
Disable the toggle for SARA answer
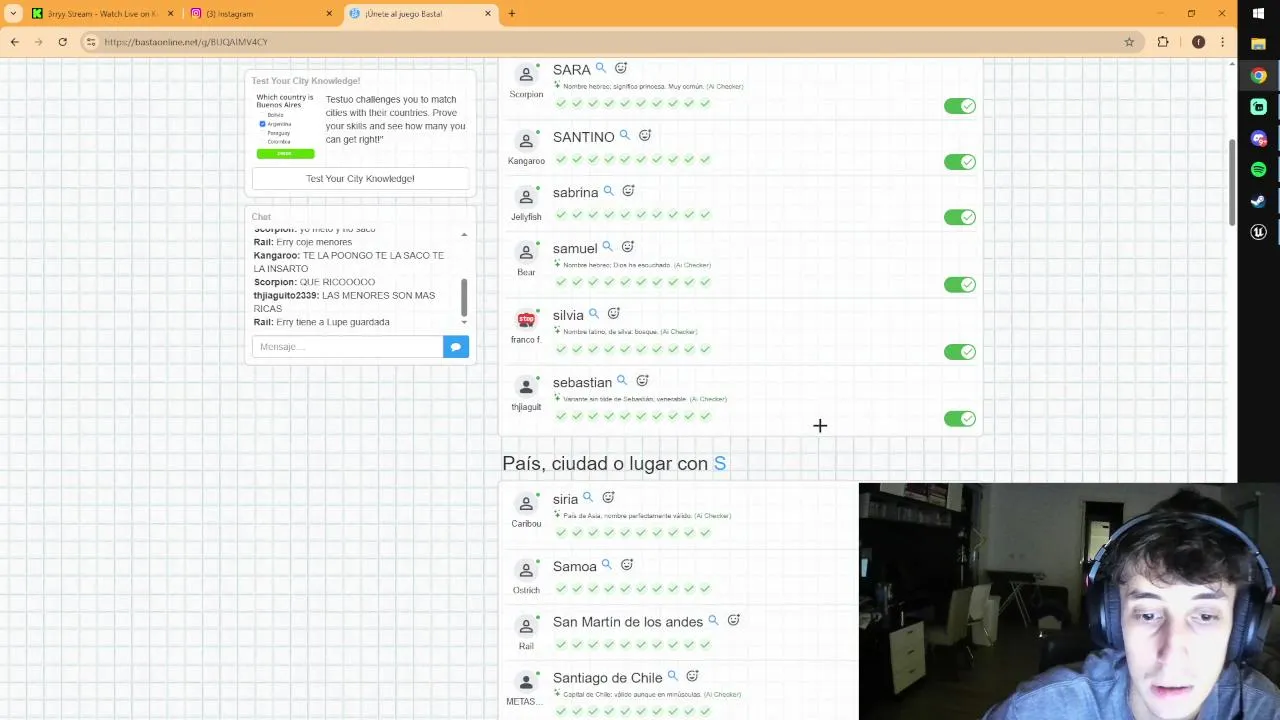960,106
